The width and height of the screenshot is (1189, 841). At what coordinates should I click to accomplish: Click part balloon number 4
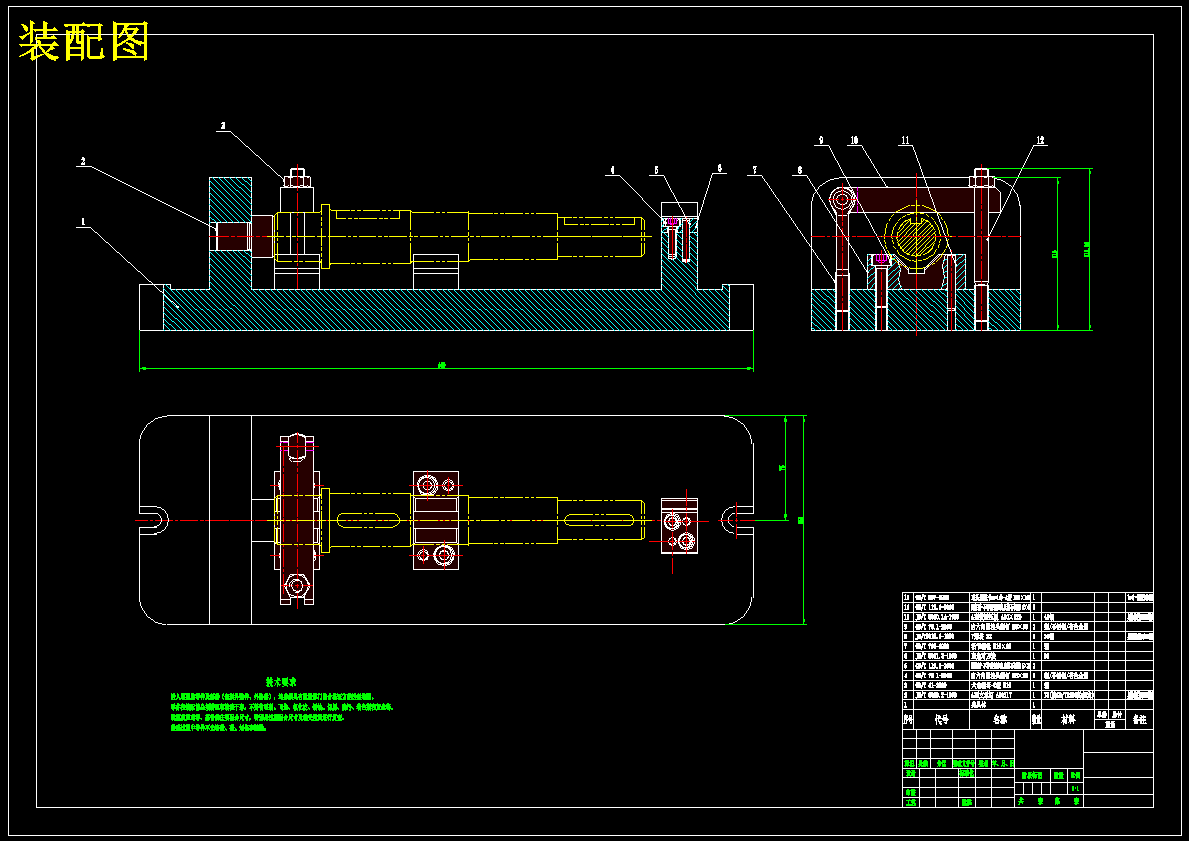tap(612, 170)
